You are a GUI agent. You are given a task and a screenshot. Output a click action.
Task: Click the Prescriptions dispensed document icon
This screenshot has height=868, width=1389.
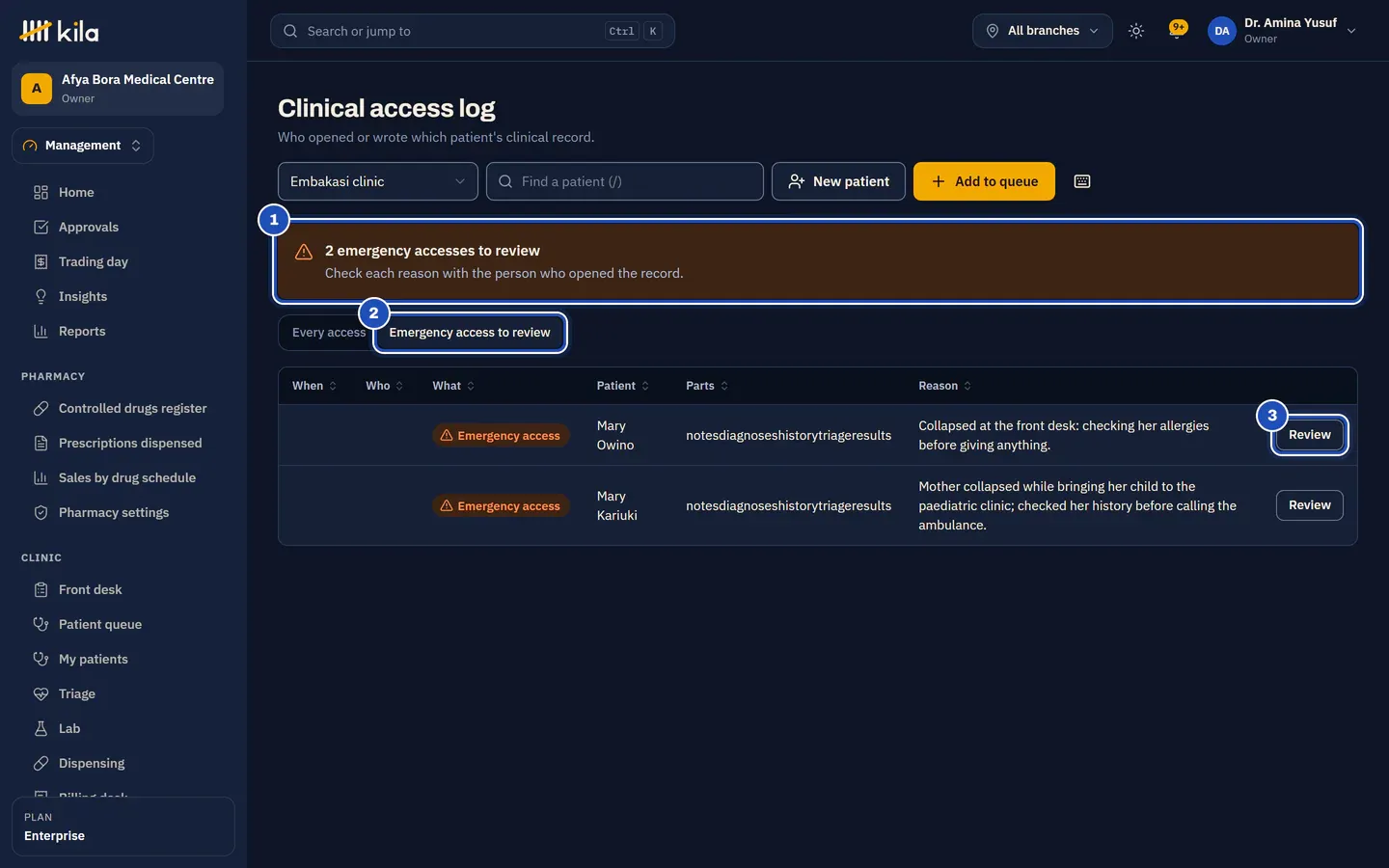click(41, 443)
